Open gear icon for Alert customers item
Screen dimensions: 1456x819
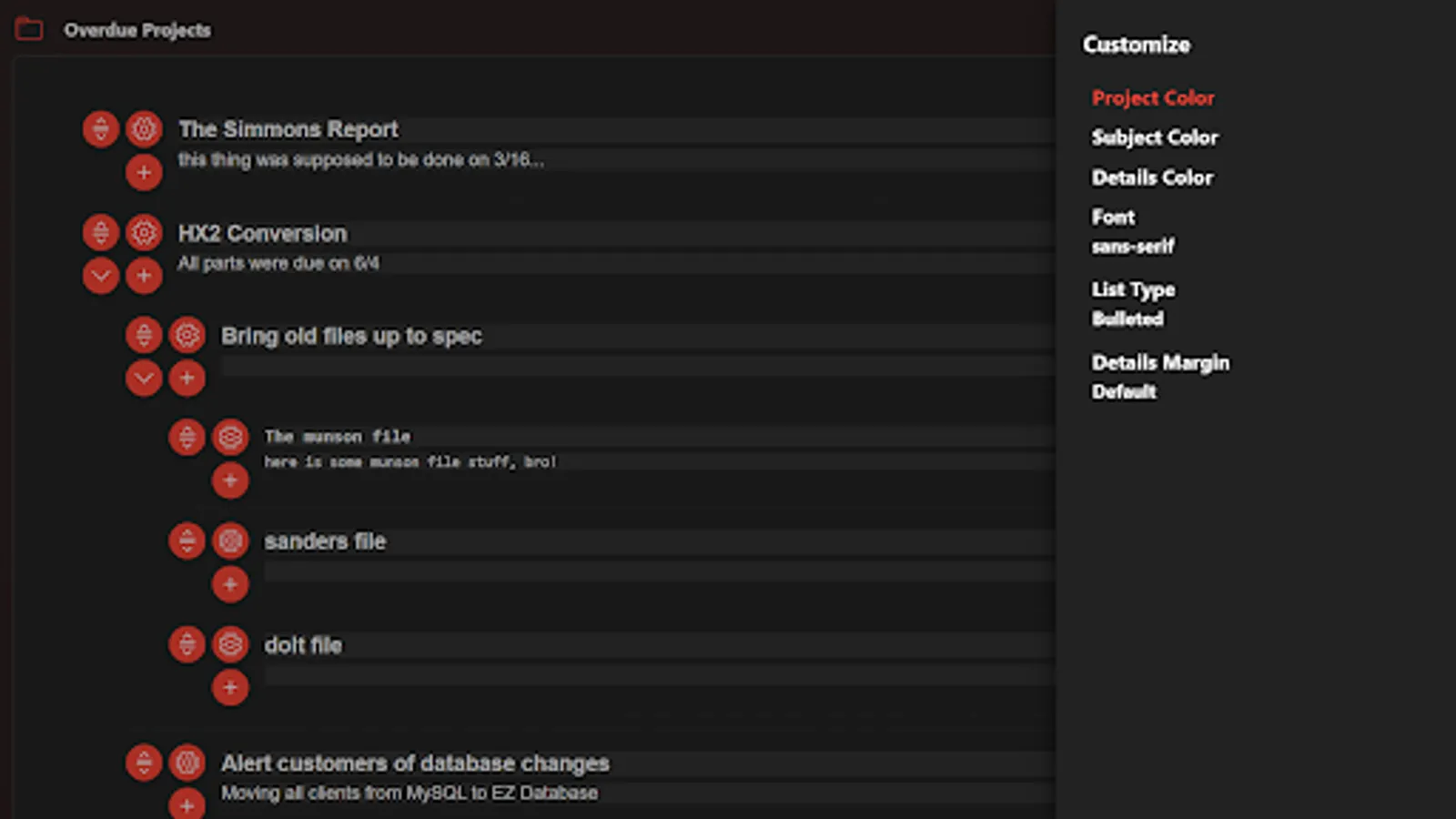coord(187,763)
